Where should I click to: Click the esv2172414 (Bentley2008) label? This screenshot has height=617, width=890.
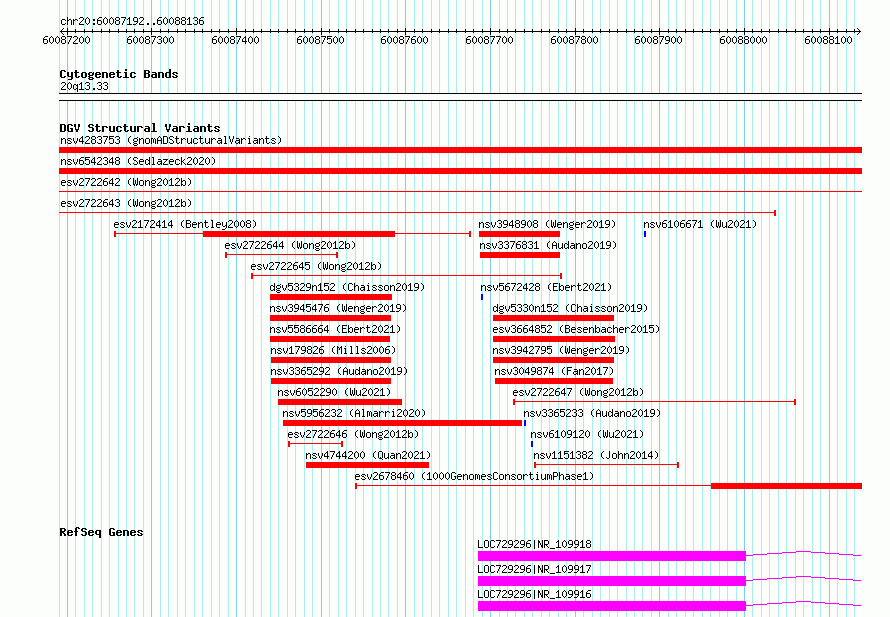tap(185, 224)
